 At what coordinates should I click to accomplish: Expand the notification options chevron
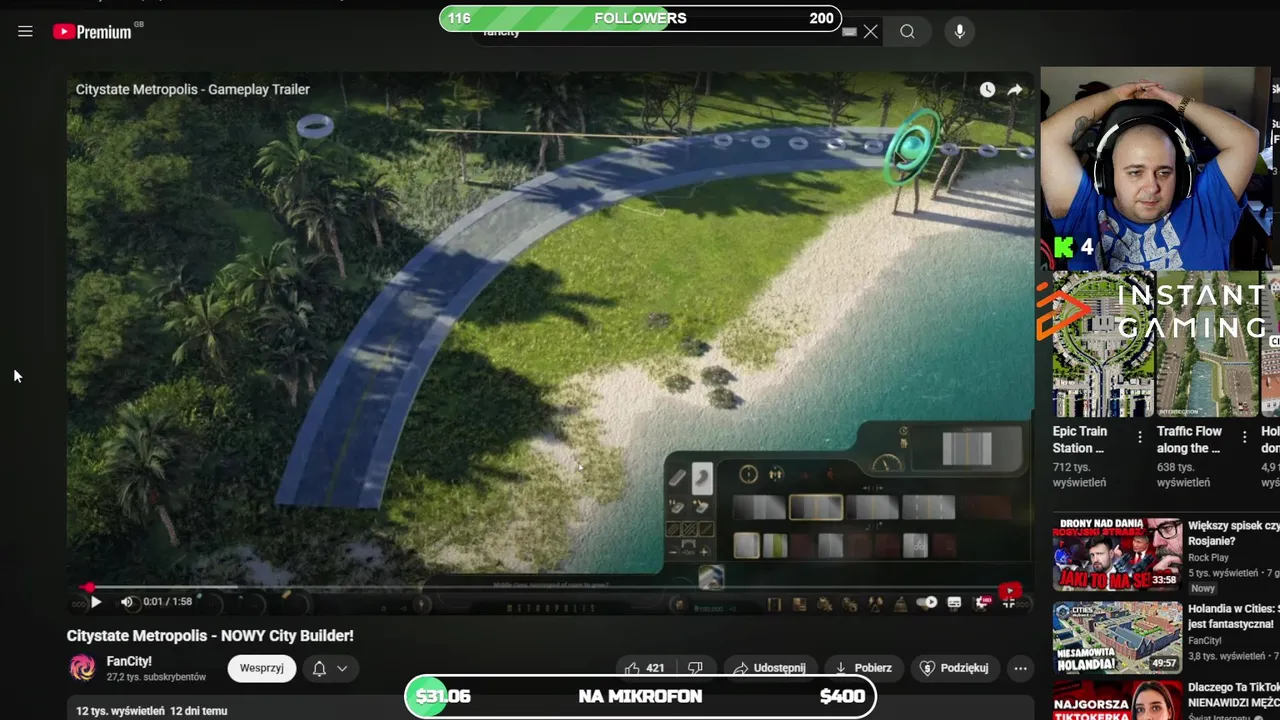click(342, 668)
